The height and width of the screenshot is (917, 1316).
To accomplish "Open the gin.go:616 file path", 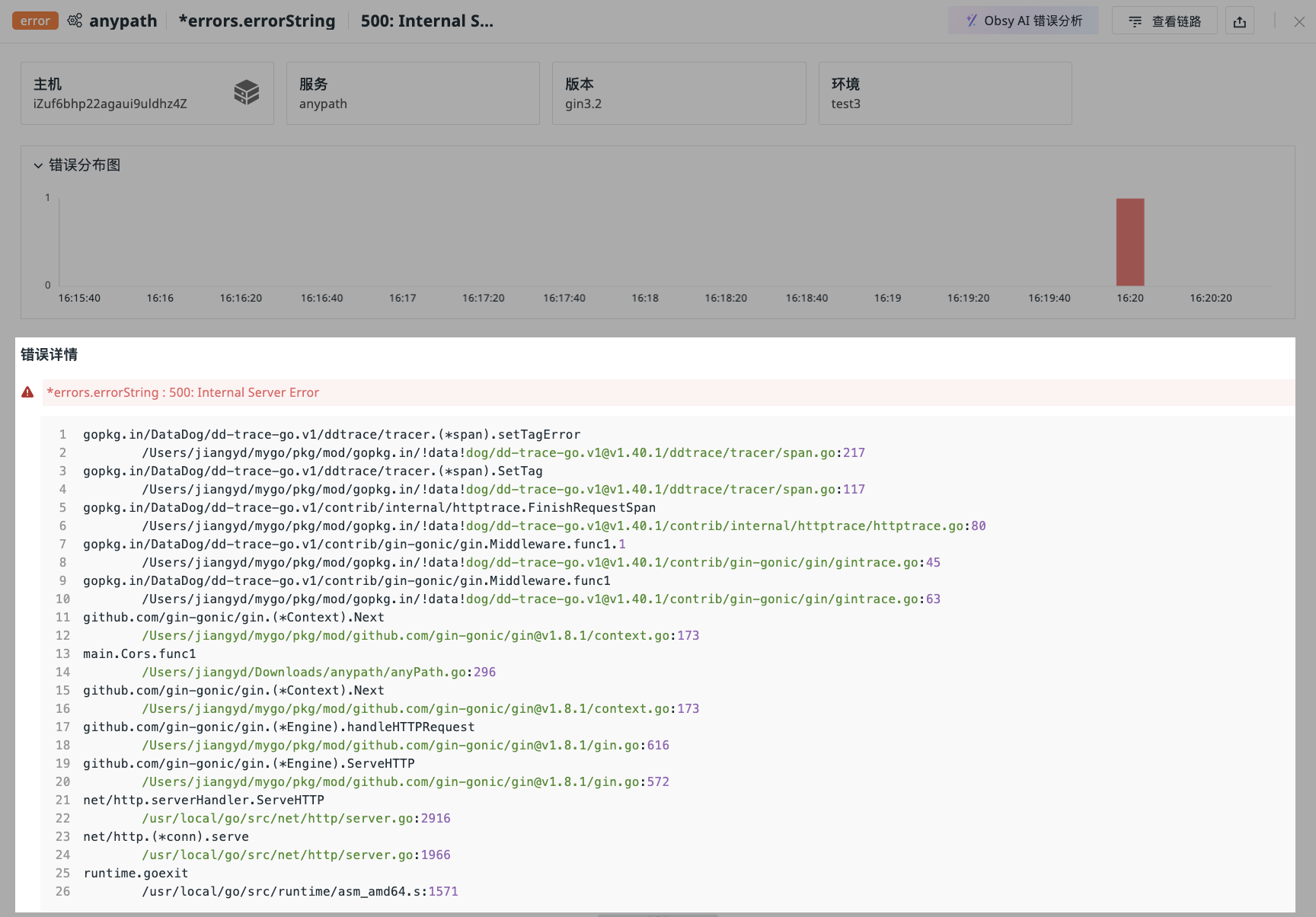I will pyautogui.click(x=406, y=745).
